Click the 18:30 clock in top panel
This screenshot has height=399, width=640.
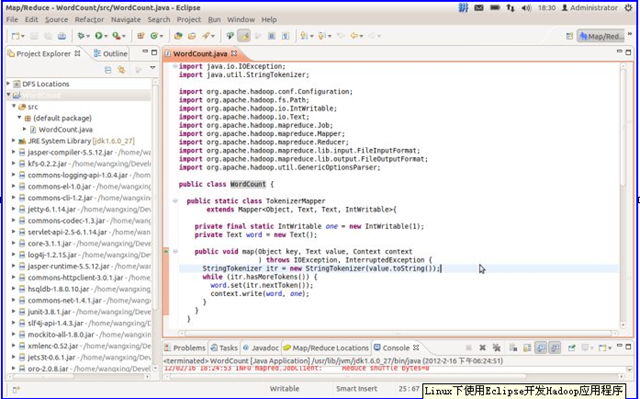[x=547, y=8]
